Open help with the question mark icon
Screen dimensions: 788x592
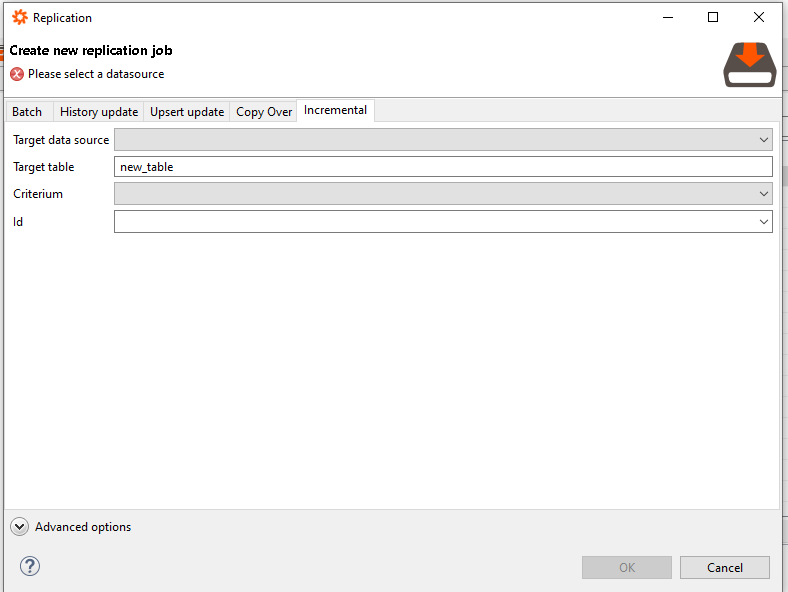click(29, 567)
